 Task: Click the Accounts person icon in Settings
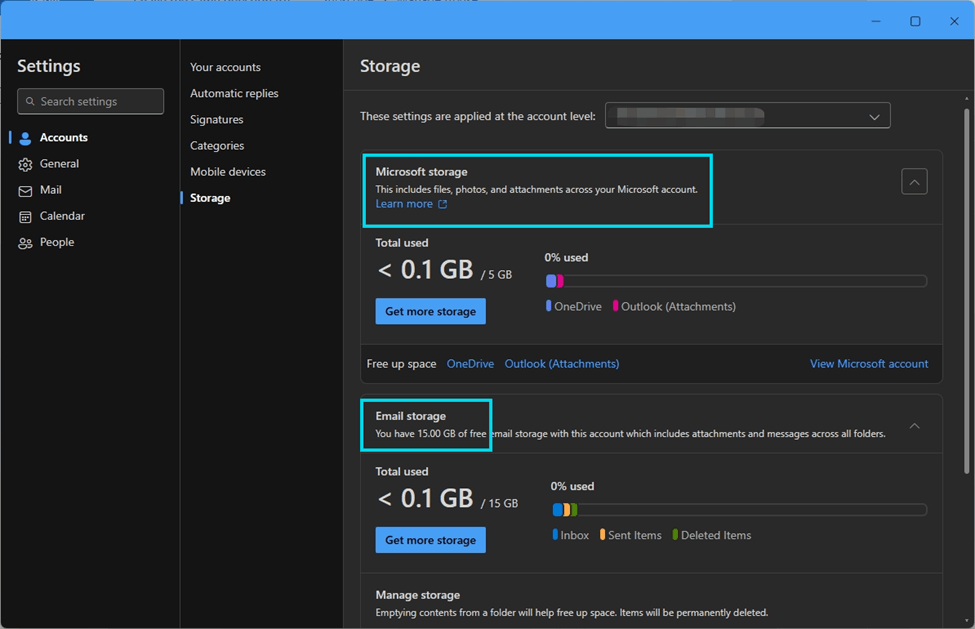[x=25, y=138]
